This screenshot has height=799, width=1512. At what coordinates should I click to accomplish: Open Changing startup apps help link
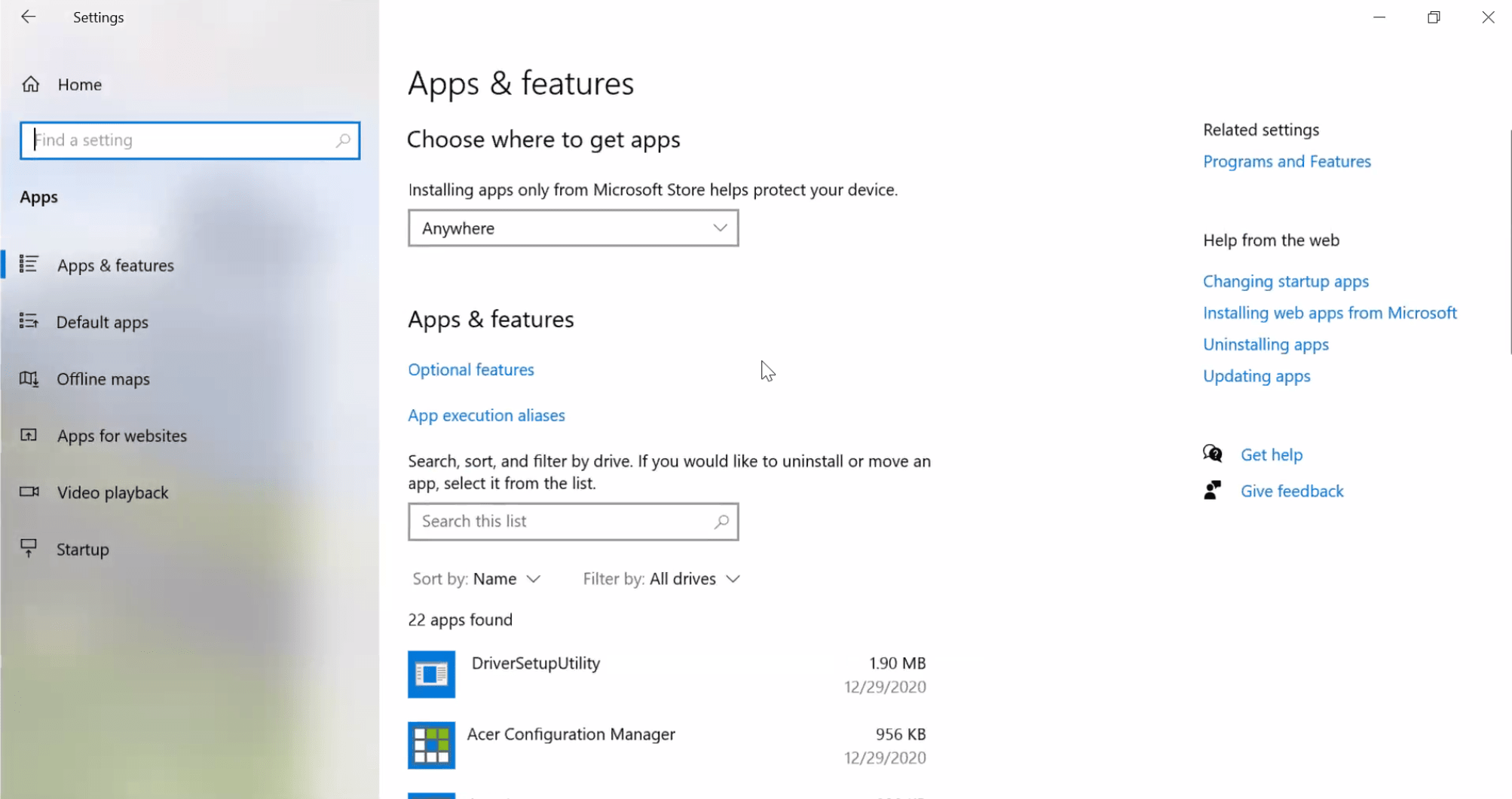pyautogui.click(x=1286, y=281)
